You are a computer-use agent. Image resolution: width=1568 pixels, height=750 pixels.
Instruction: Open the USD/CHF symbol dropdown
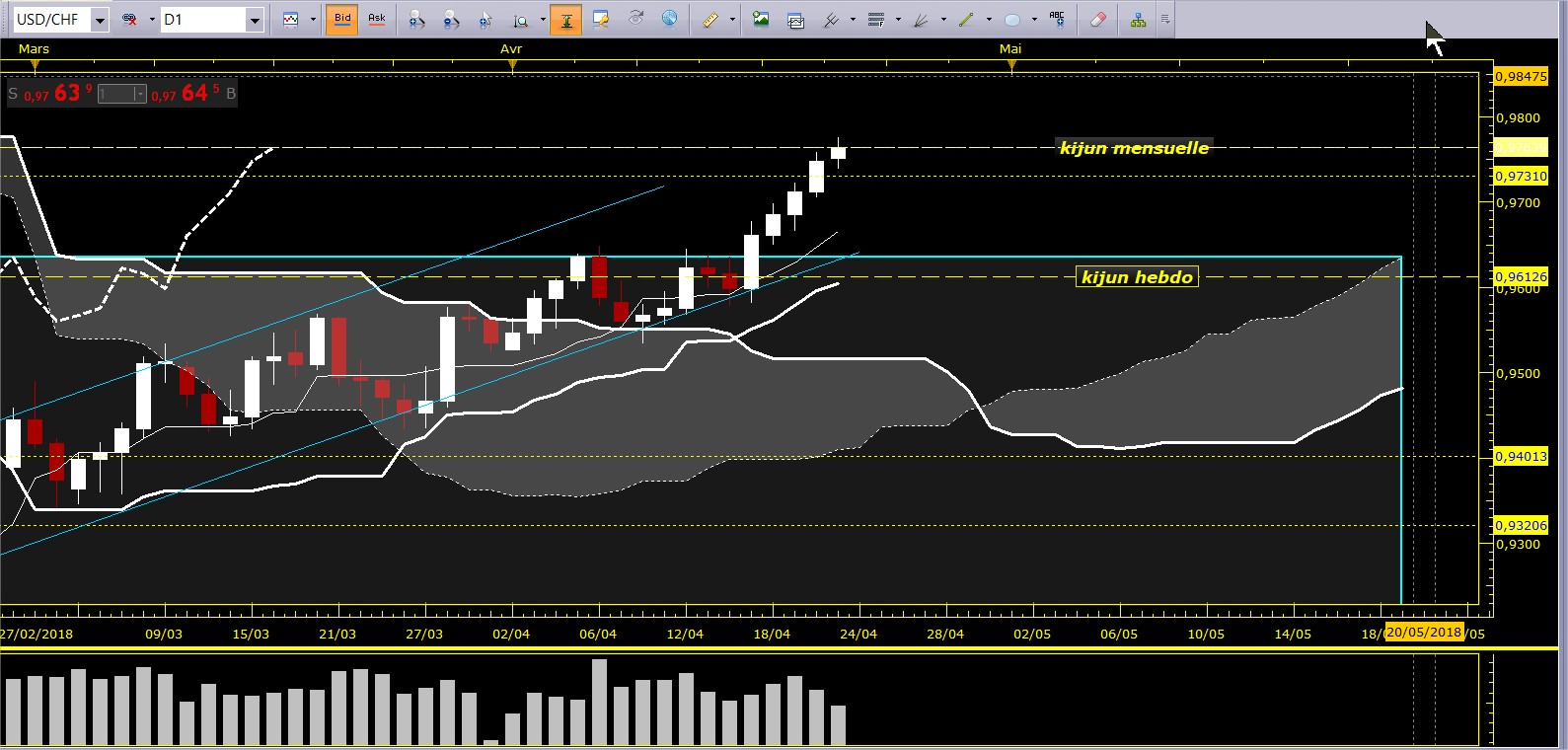[x=100, y=20]
